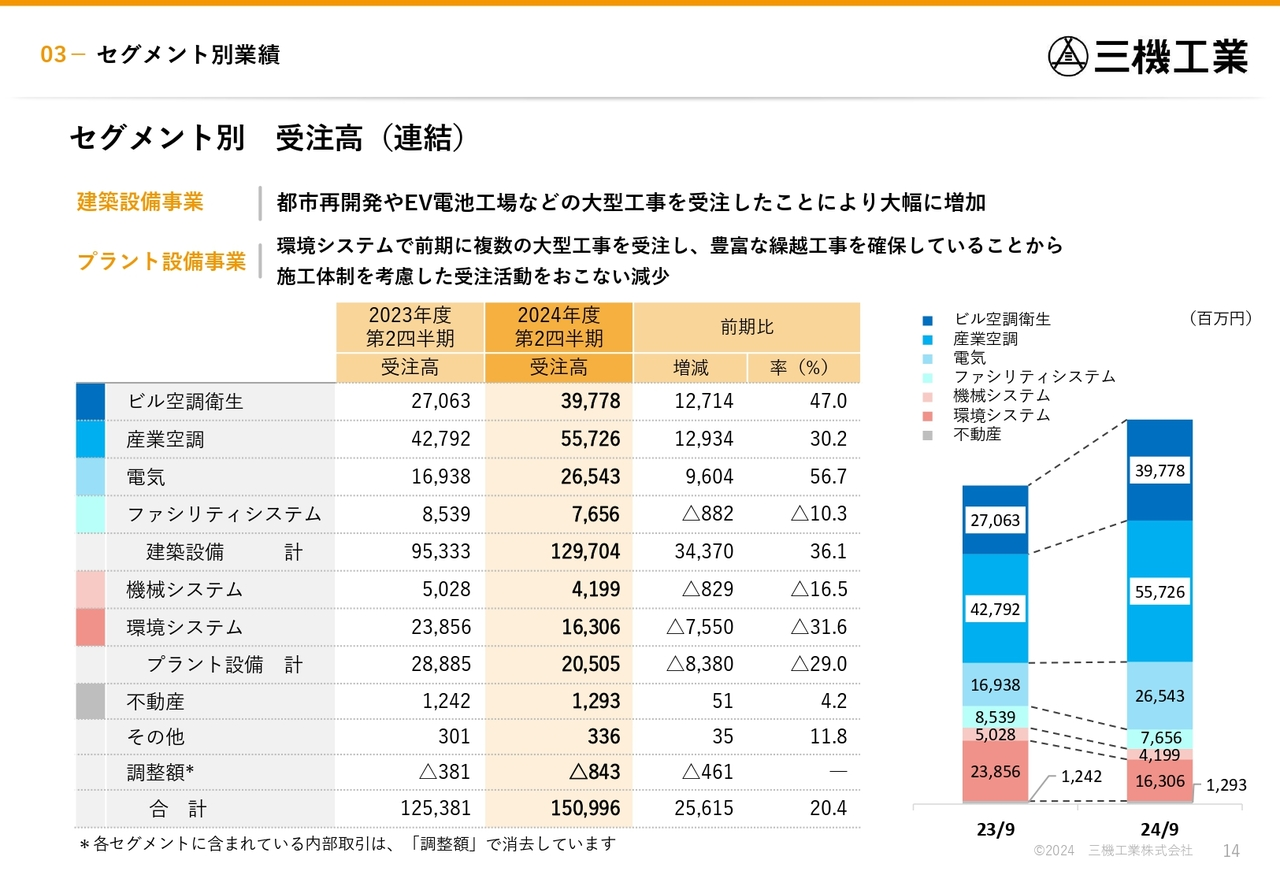Click the color block left of the 環境システム table row
Viewport: 1280px width, 886px height.
coord(90,627)
